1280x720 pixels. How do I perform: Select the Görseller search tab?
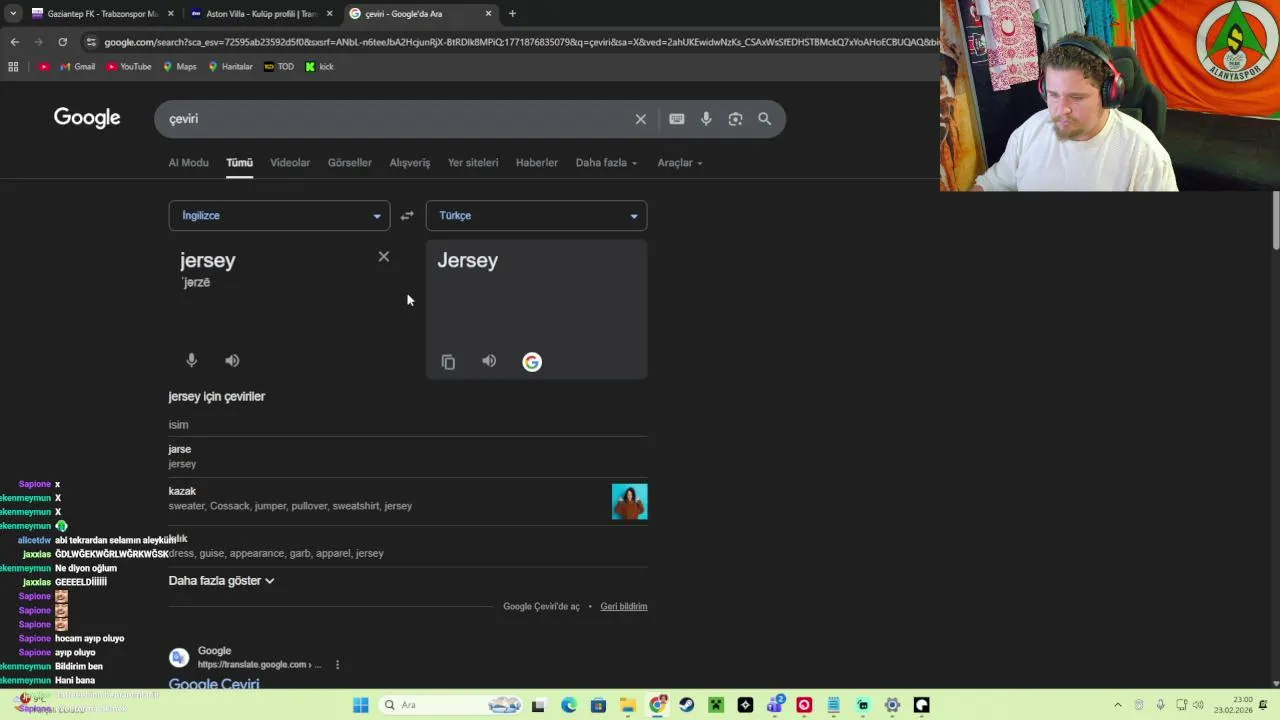(349, 163)
